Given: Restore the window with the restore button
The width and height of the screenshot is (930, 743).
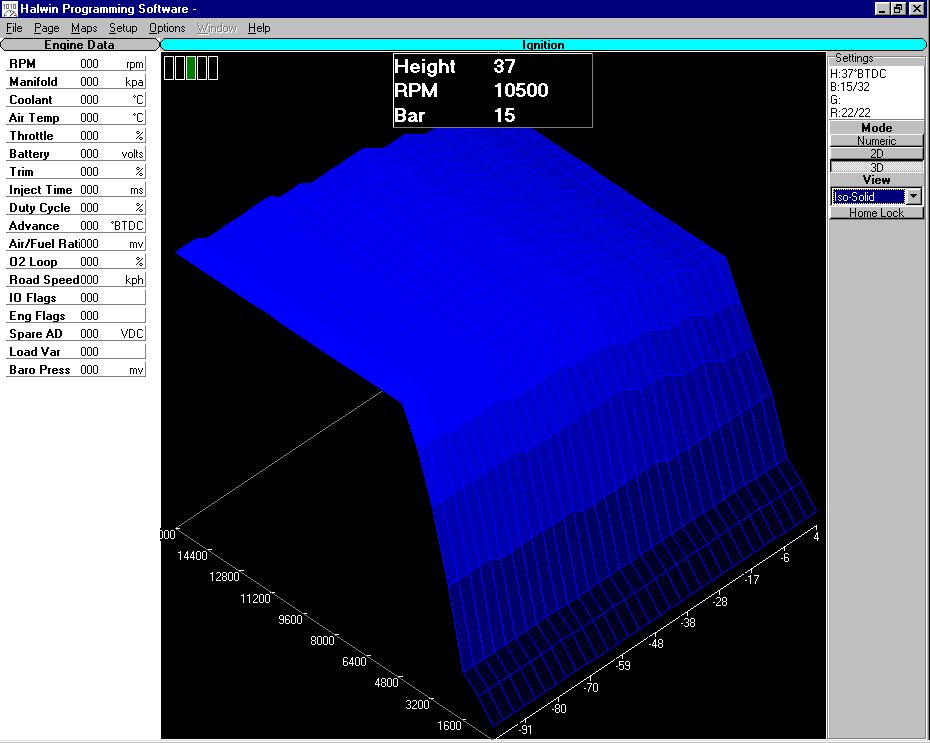Looking at the screenshot, I should tap(898, 8).
